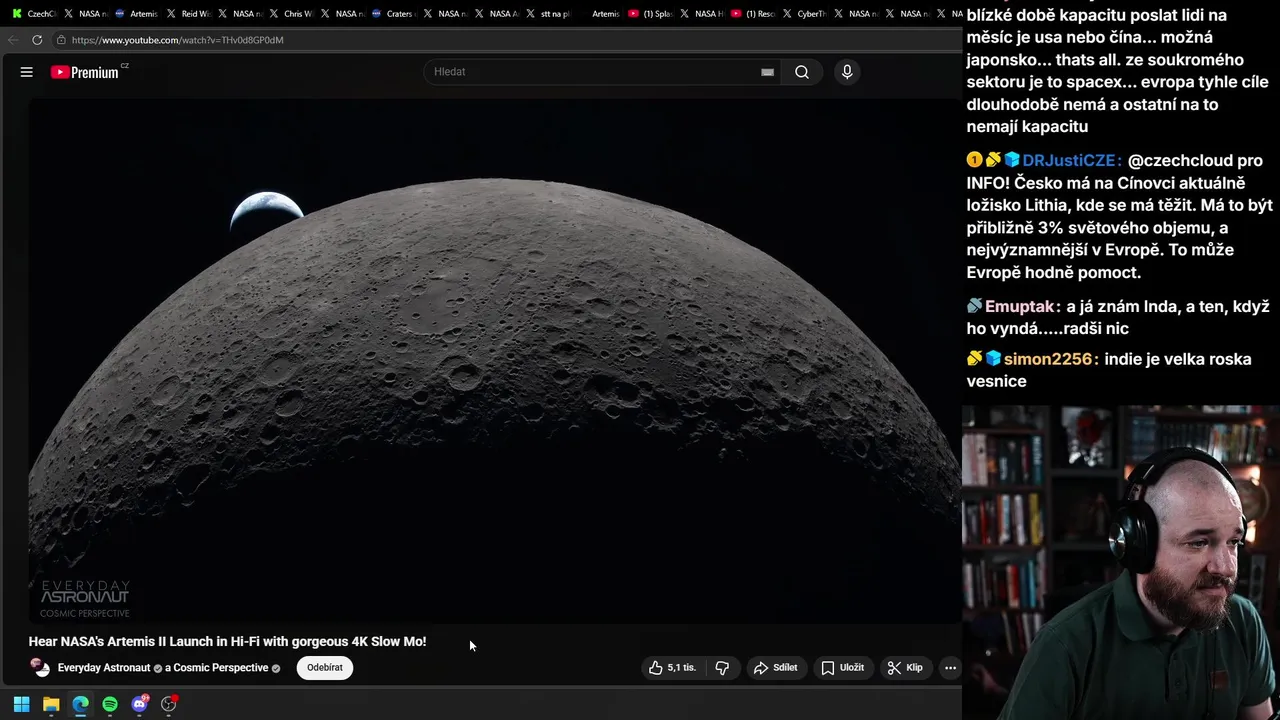Start voice search with the microphone icon

[x=847, y=72]
